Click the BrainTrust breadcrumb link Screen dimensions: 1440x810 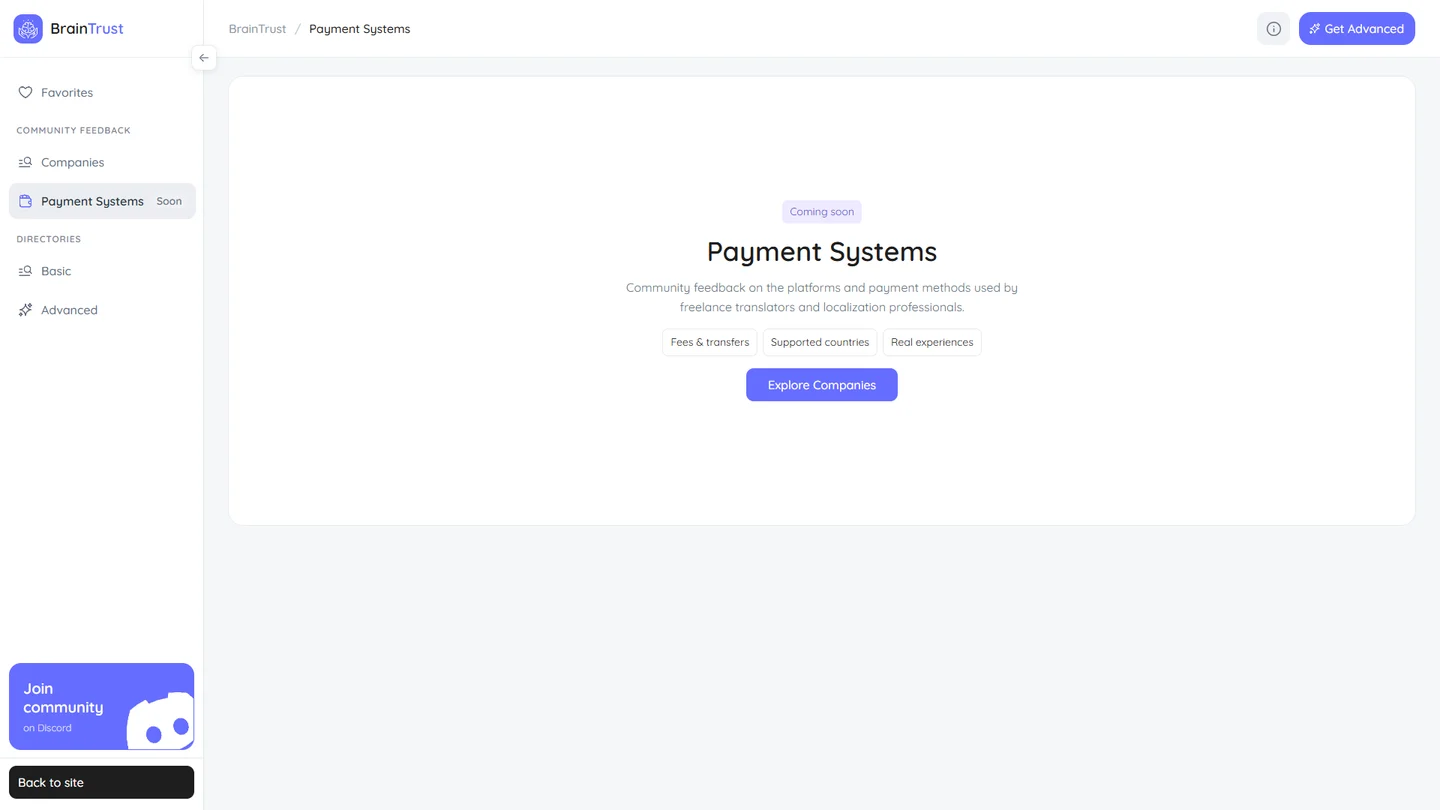coord(257,29)
